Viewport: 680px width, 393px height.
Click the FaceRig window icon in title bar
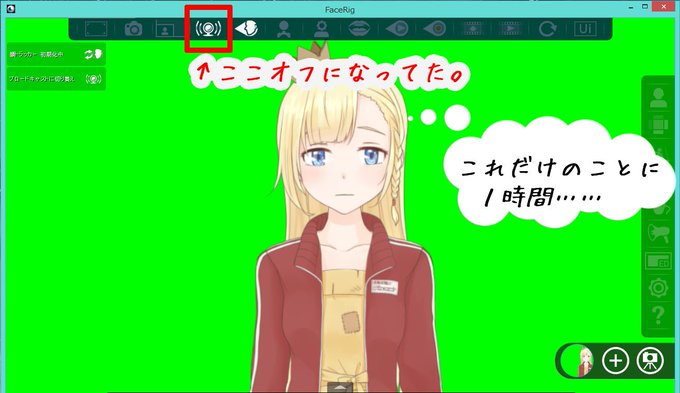11,8
